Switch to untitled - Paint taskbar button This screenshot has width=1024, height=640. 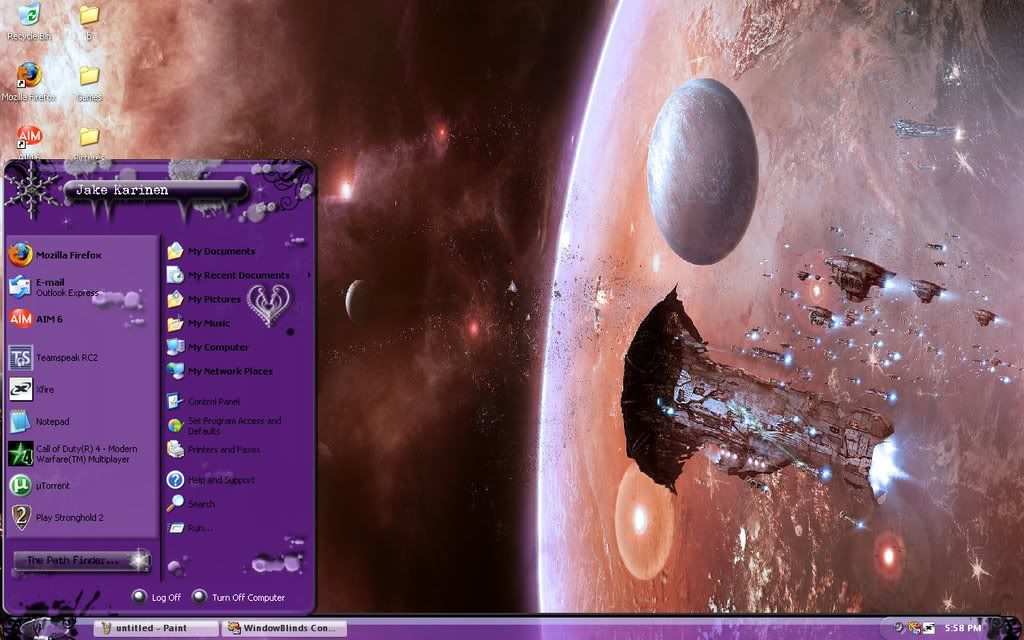coord(156,628)
